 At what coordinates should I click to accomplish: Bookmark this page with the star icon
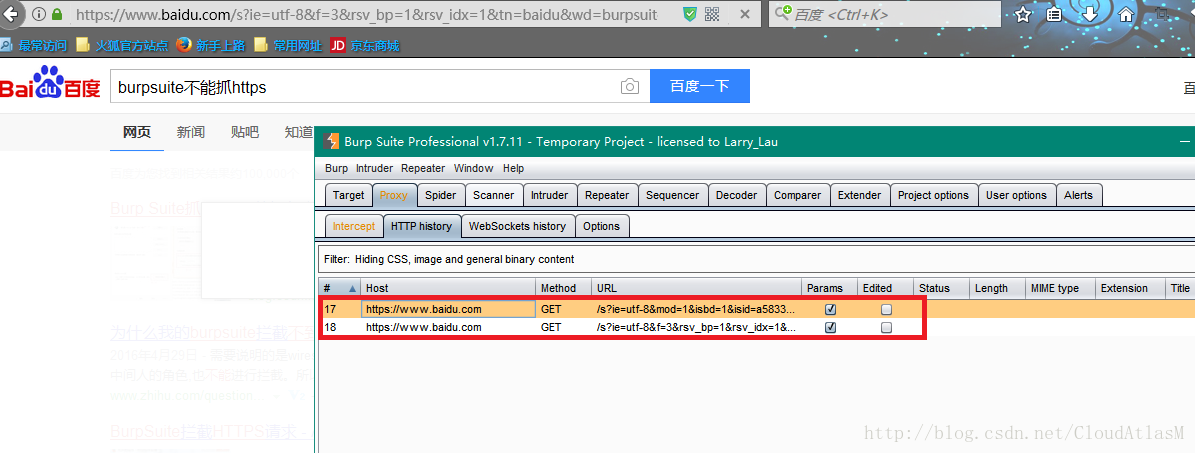coord(1023,14)
